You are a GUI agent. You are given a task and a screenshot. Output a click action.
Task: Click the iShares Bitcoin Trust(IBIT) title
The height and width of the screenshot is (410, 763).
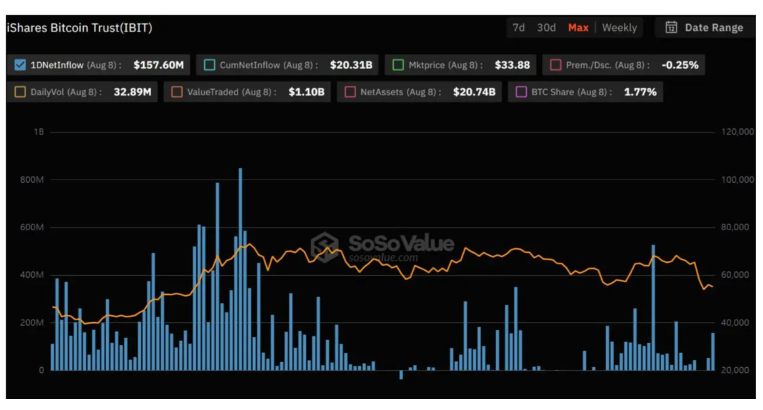[x=79, y=28]
